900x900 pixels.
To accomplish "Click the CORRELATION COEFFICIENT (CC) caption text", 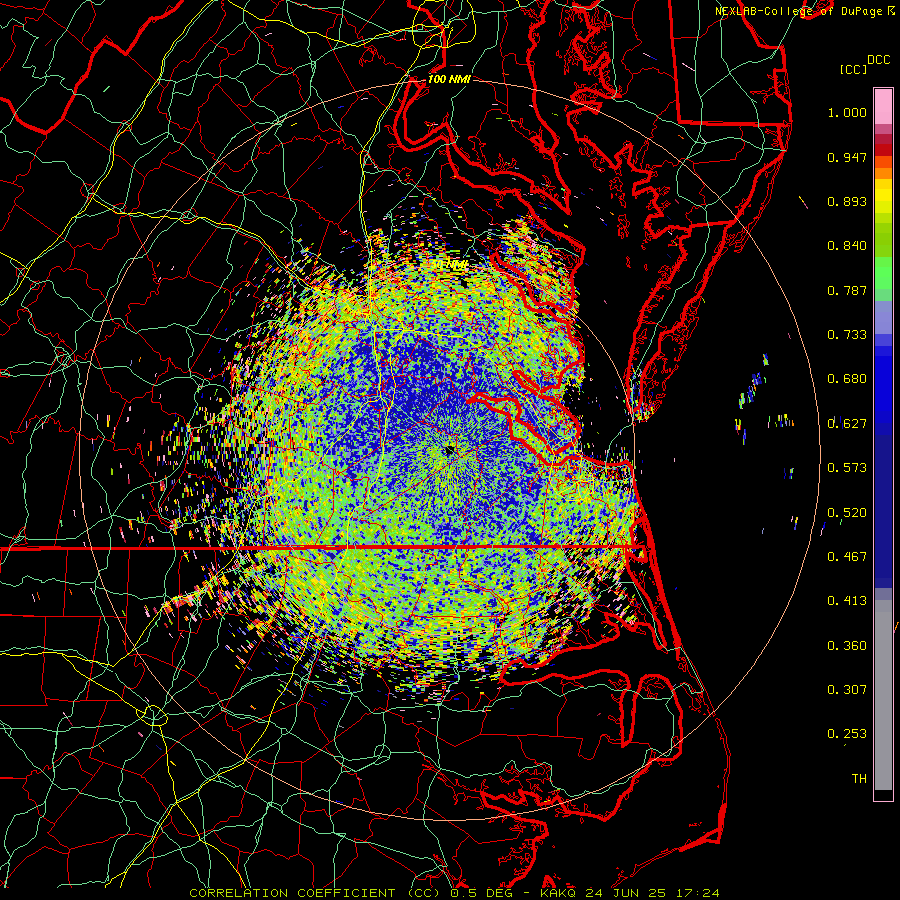I will (313, 893).
